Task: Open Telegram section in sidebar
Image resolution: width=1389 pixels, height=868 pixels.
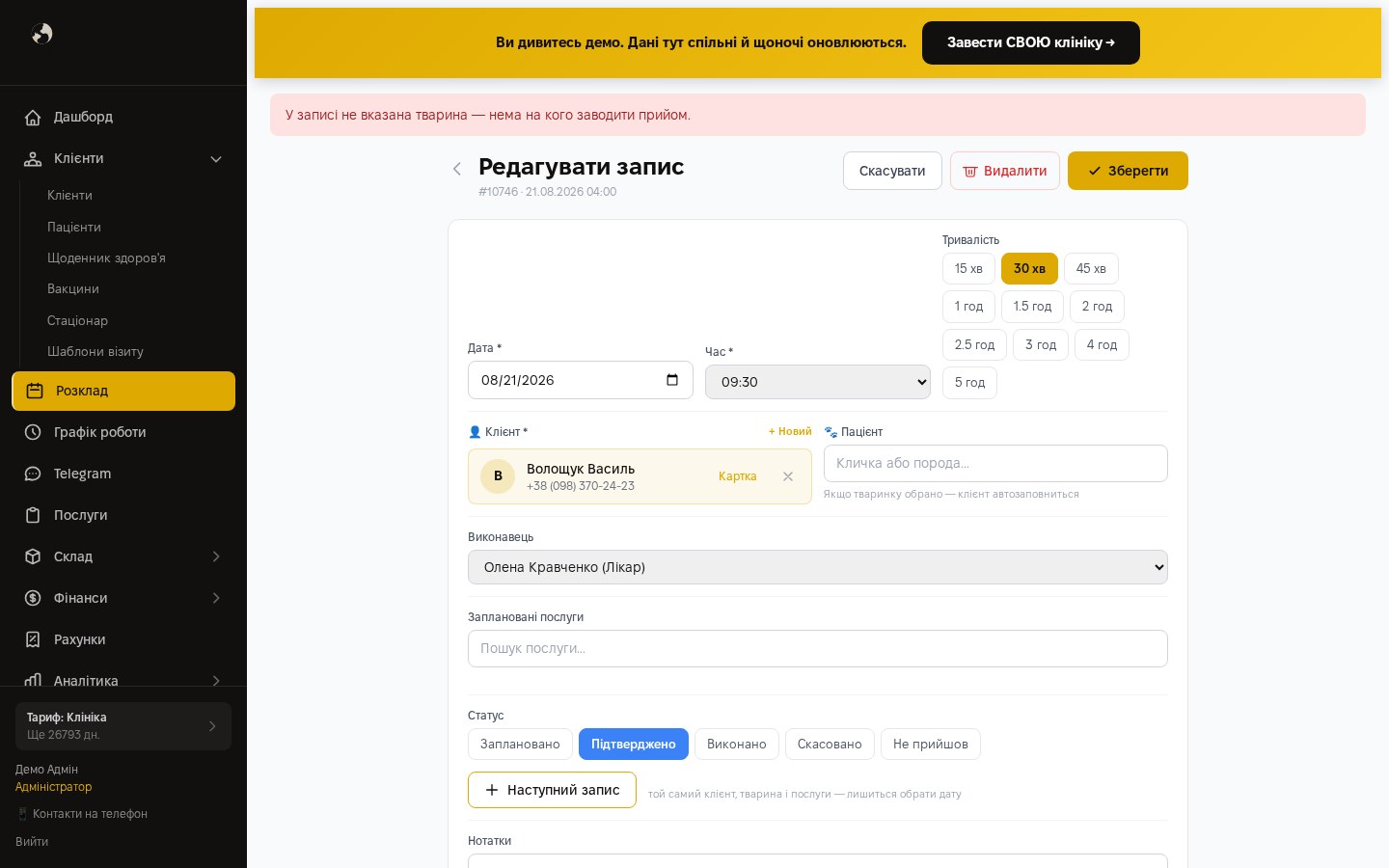Action: (x=123, y=474)
